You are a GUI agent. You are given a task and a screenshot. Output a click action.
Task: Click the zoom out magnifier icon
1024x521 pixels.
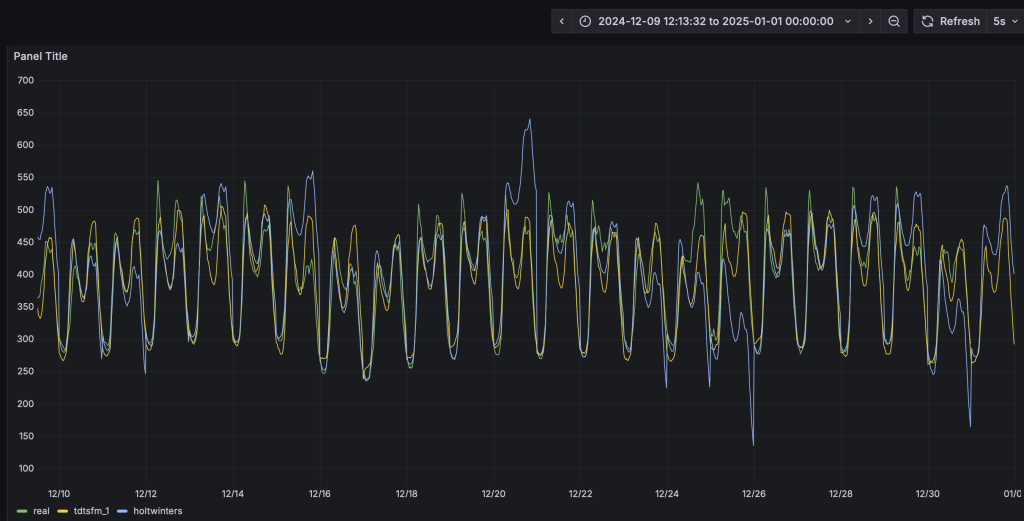coord(894,21)
